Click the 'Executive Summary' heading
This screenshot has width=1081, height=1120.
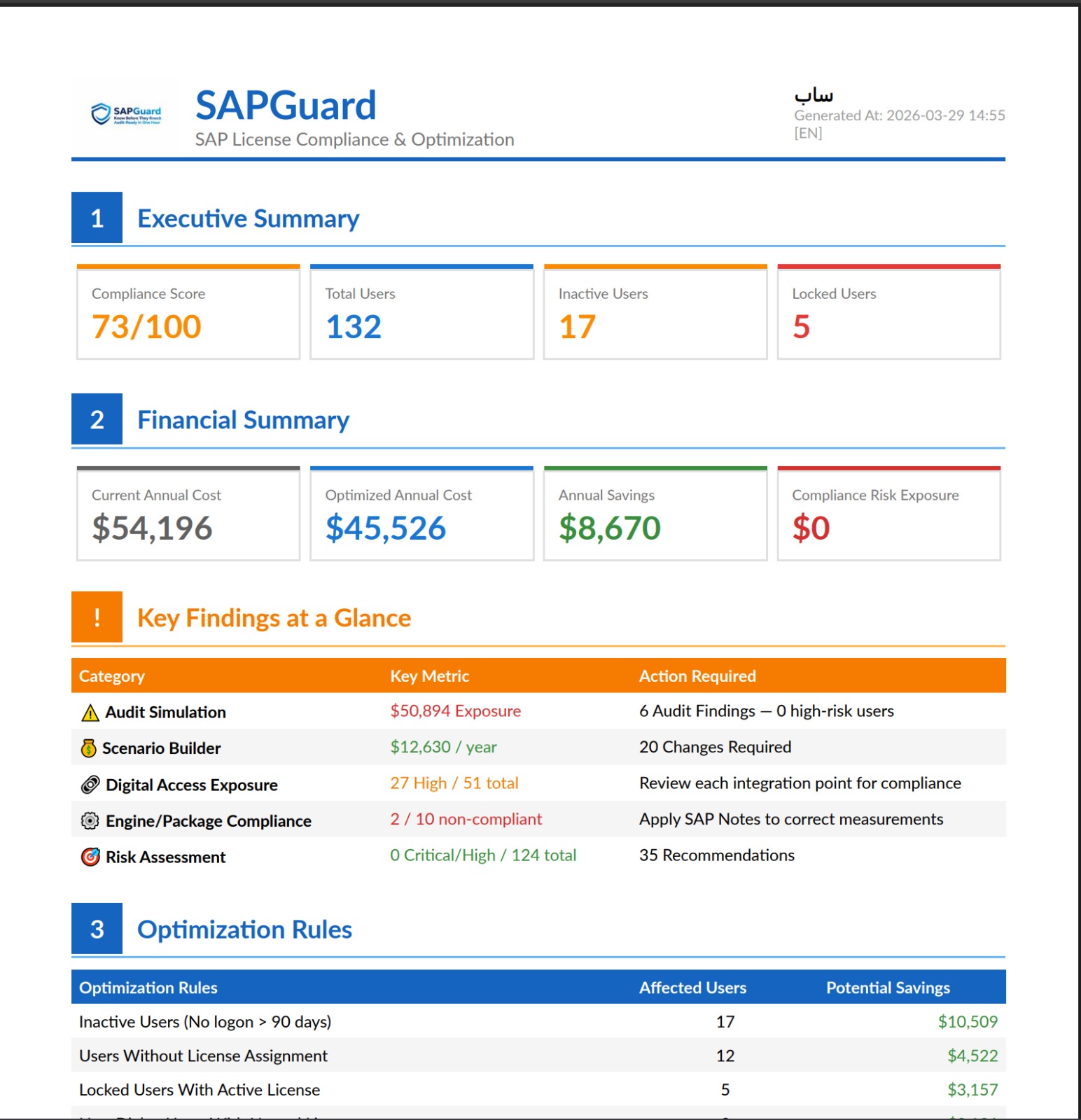(249, 218)
